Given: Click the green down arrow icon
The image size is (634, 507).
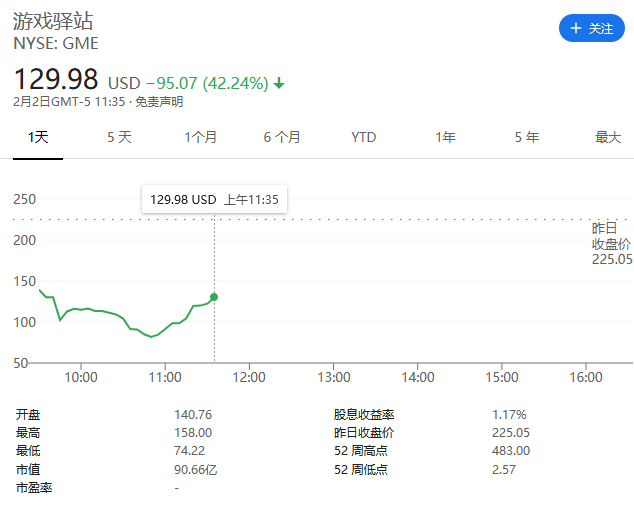Looking at the screenshot, I should click(x=279, y=83).
